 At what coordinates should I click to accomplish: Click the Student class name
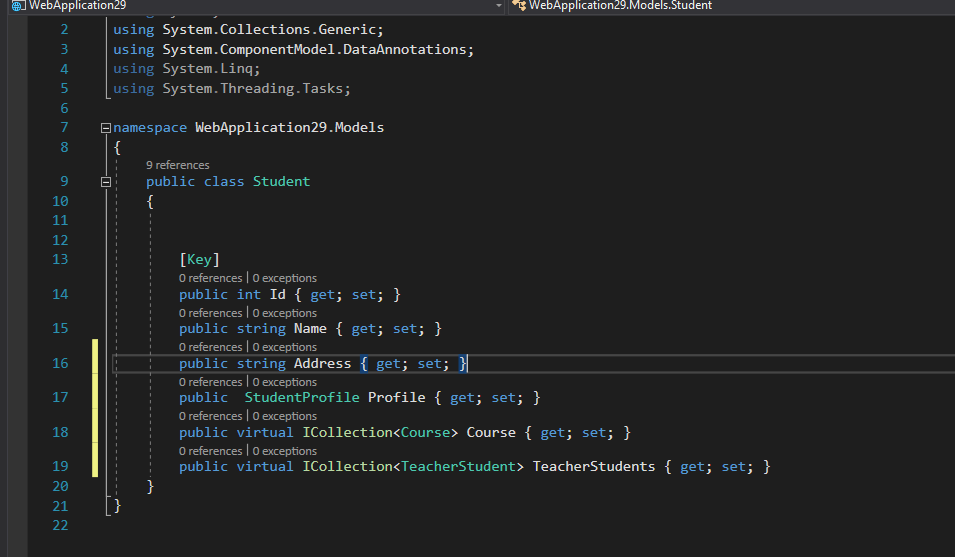[281, 181]
